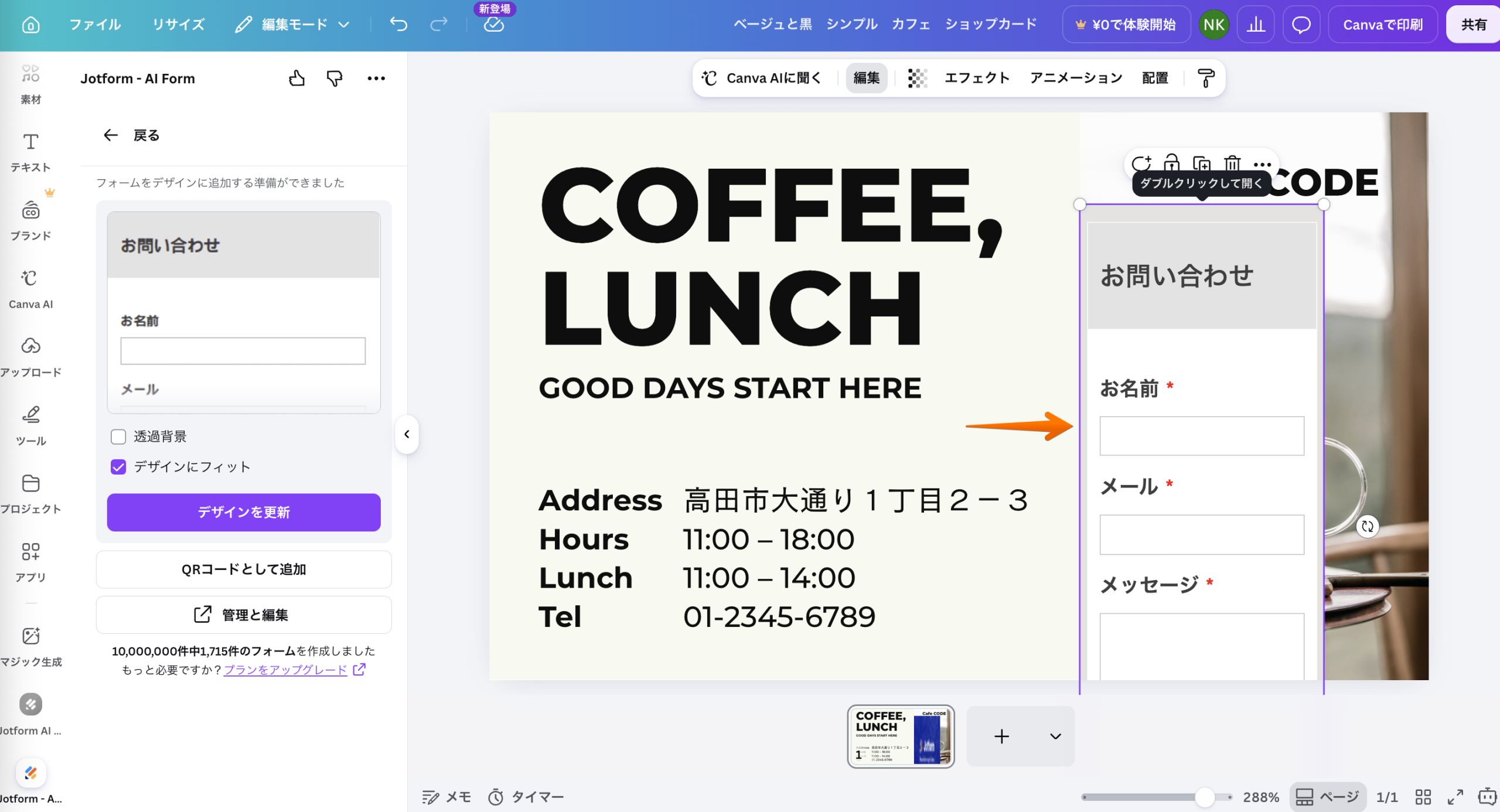
Task: Open the 素材 elements panel
Action: pyautogui.click(x=30, y=84)
